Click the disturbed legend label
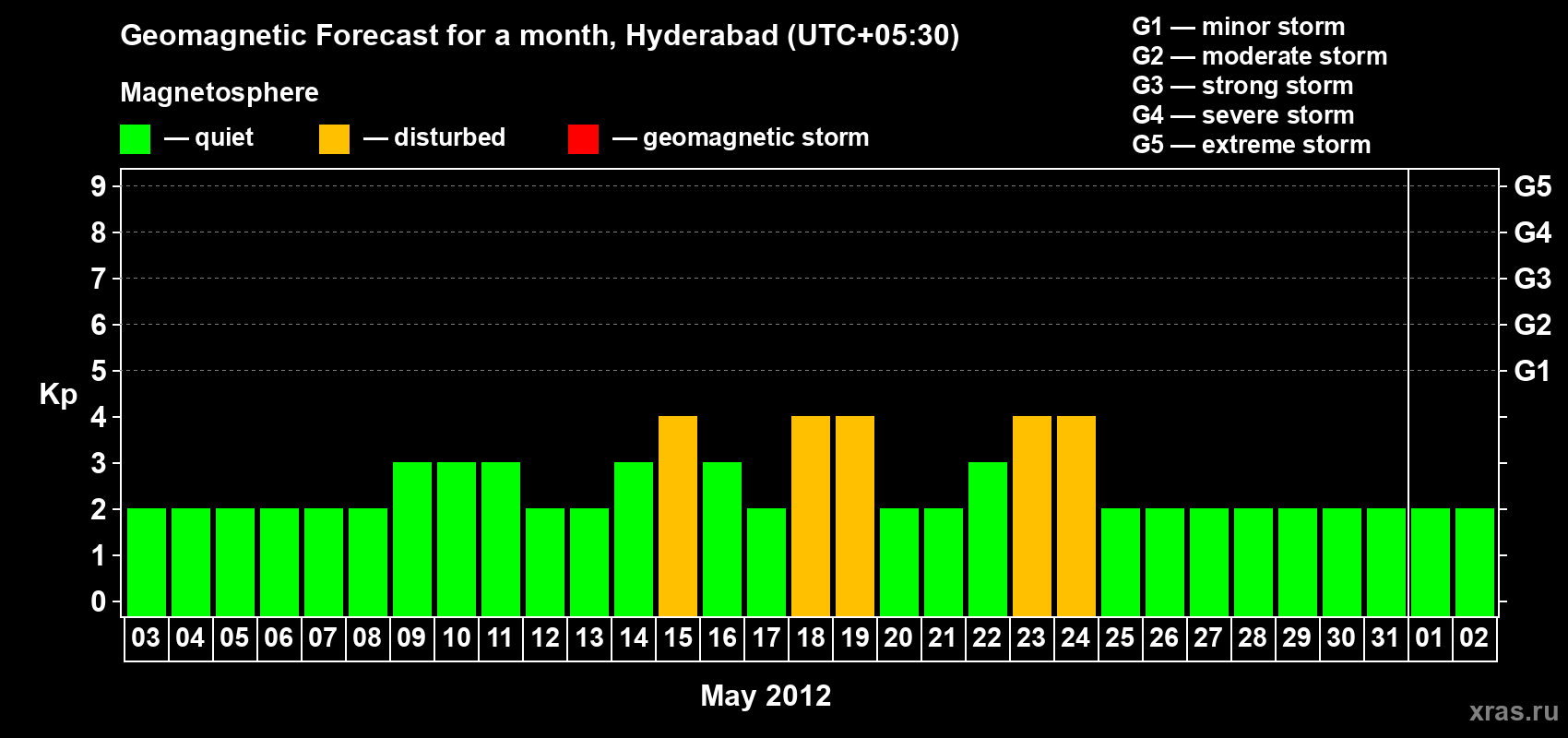 coord(449,137)
